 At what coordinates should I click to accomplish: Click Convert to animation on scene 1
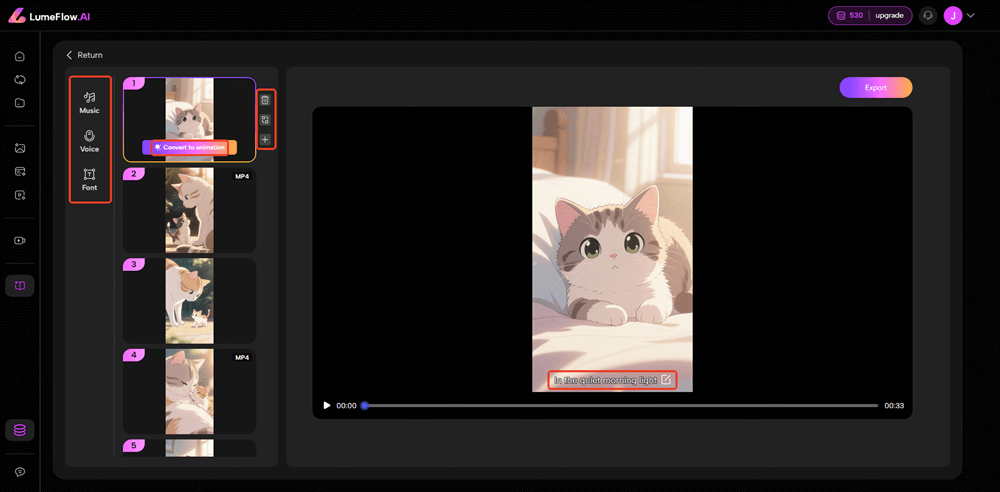click(x=190, y=147)
